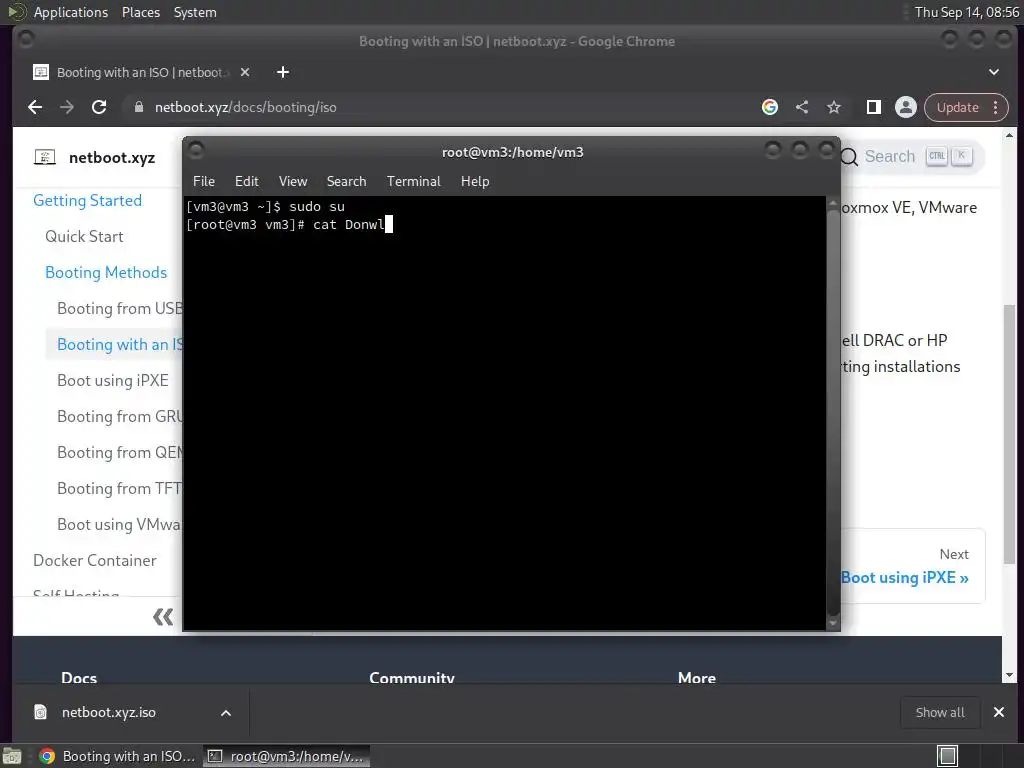This screenshot has width=1024, height=768.
Task: Bookmark this page with star icon
Action: 834,107
